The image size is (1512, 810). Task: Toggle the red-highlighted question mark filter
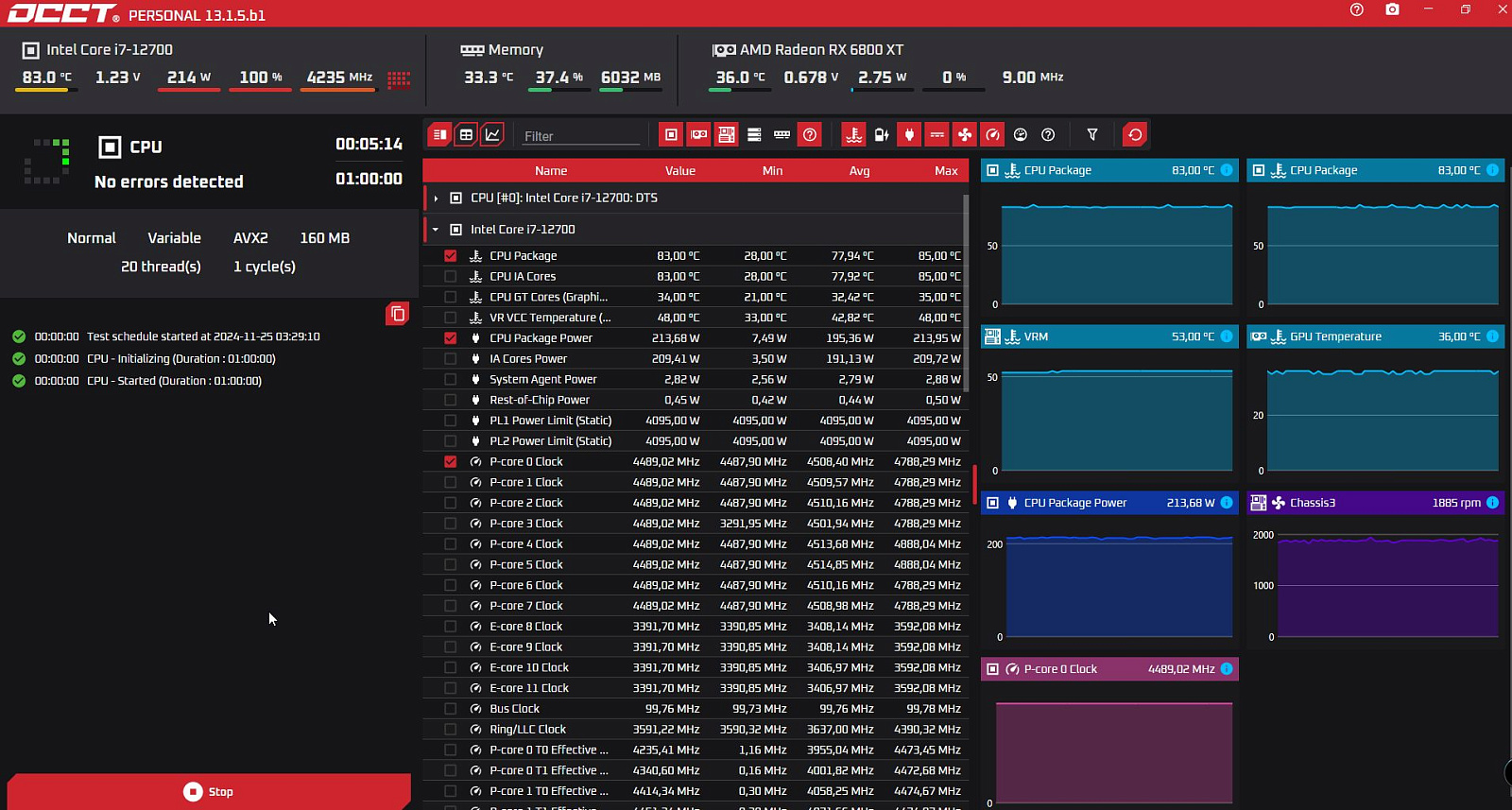click(810, 135)
